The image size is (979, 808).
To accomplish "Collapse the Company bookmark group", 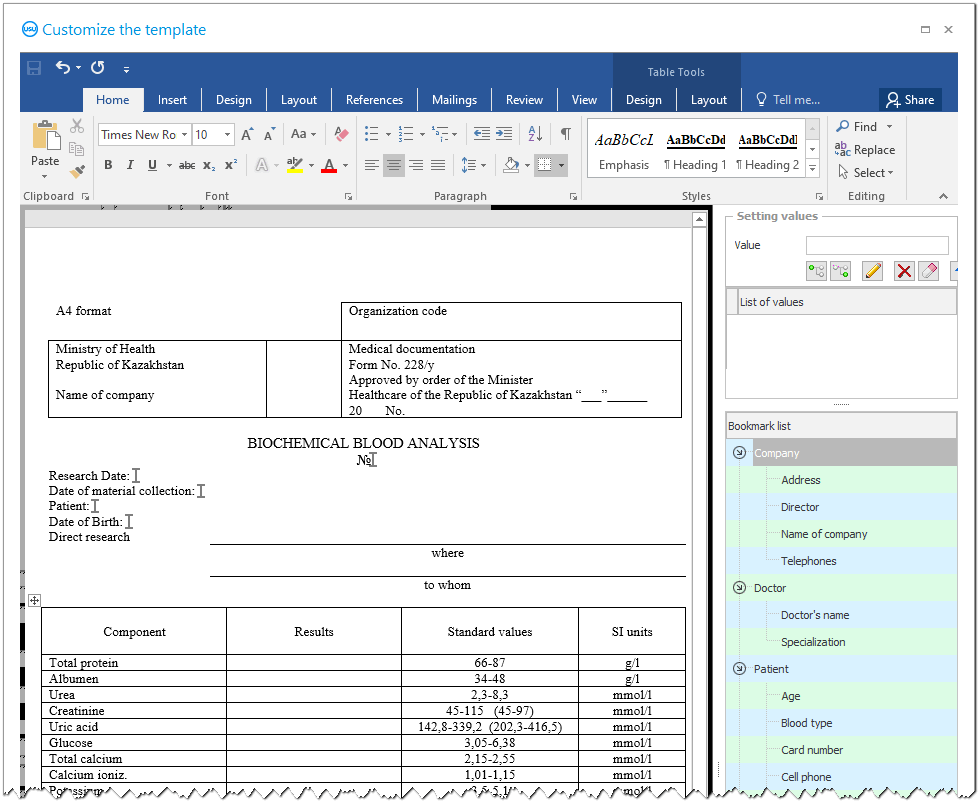I will [739, 453].
